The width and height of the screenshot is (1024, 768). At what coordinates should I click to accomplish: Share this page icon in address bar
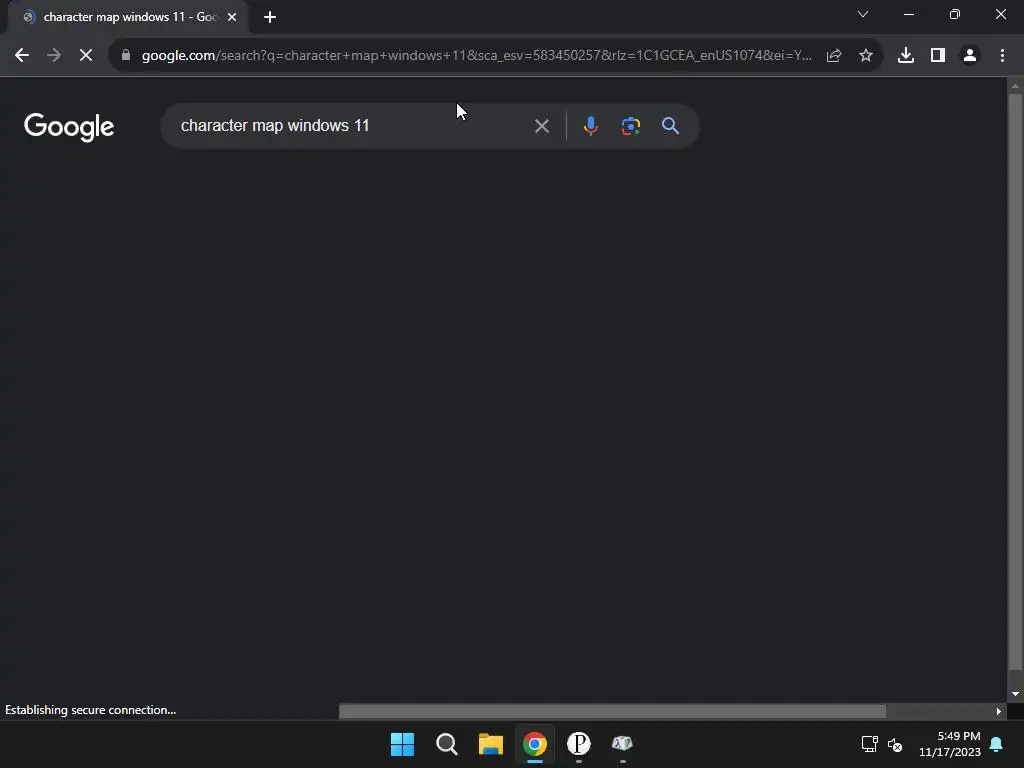(x=834, y=56)
